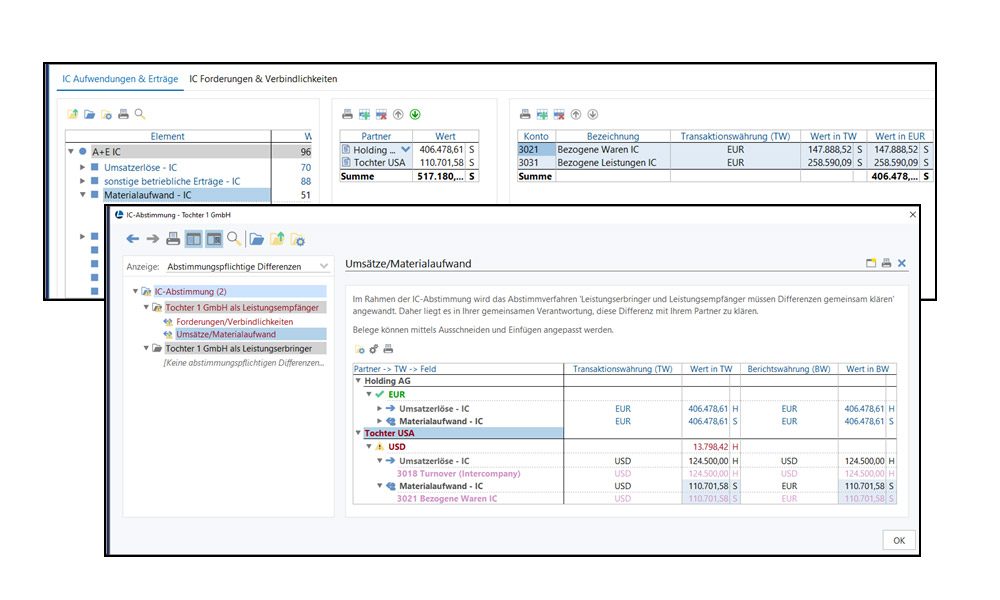Print the Umsätze/Materialaufwand panel via header printer icon

(x=886, y=263)
